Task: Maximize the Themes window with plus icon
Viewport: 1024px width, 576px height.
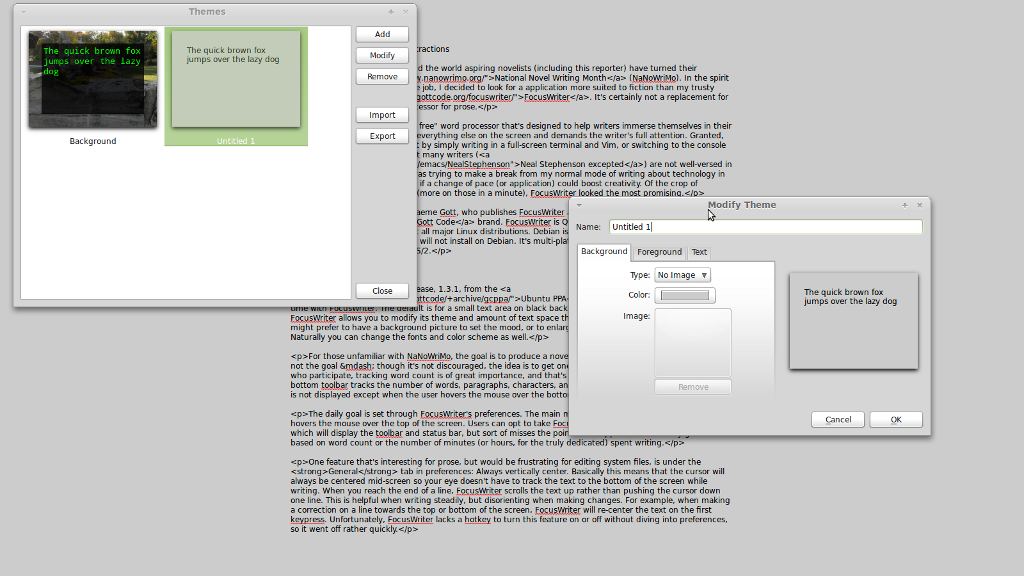Action: tap(391, 12)
